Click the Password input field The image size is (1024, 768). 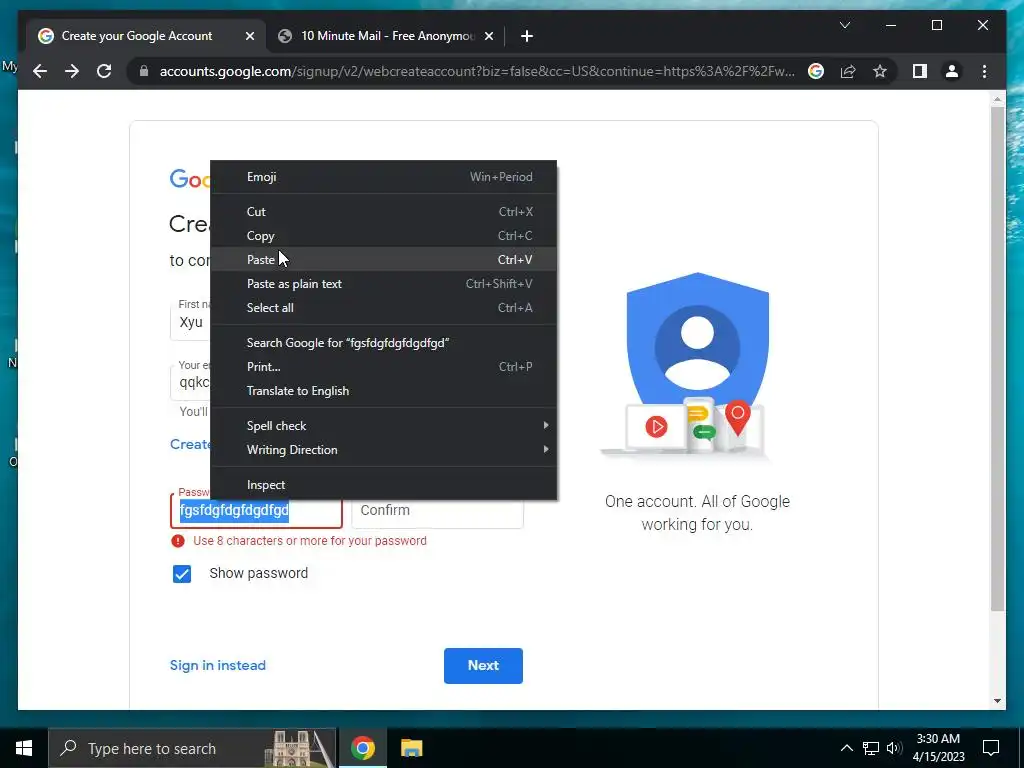coord(256,510)
